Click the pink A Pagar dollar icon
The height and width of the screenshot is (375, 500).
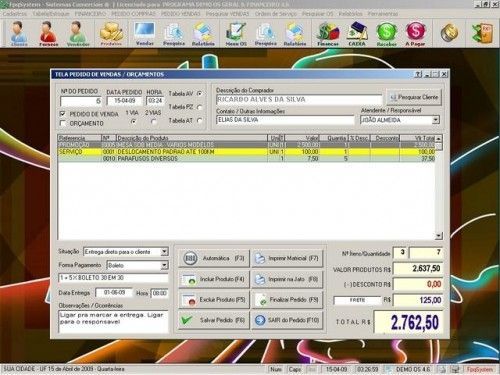pyautogui.click(x=415, y=33)
